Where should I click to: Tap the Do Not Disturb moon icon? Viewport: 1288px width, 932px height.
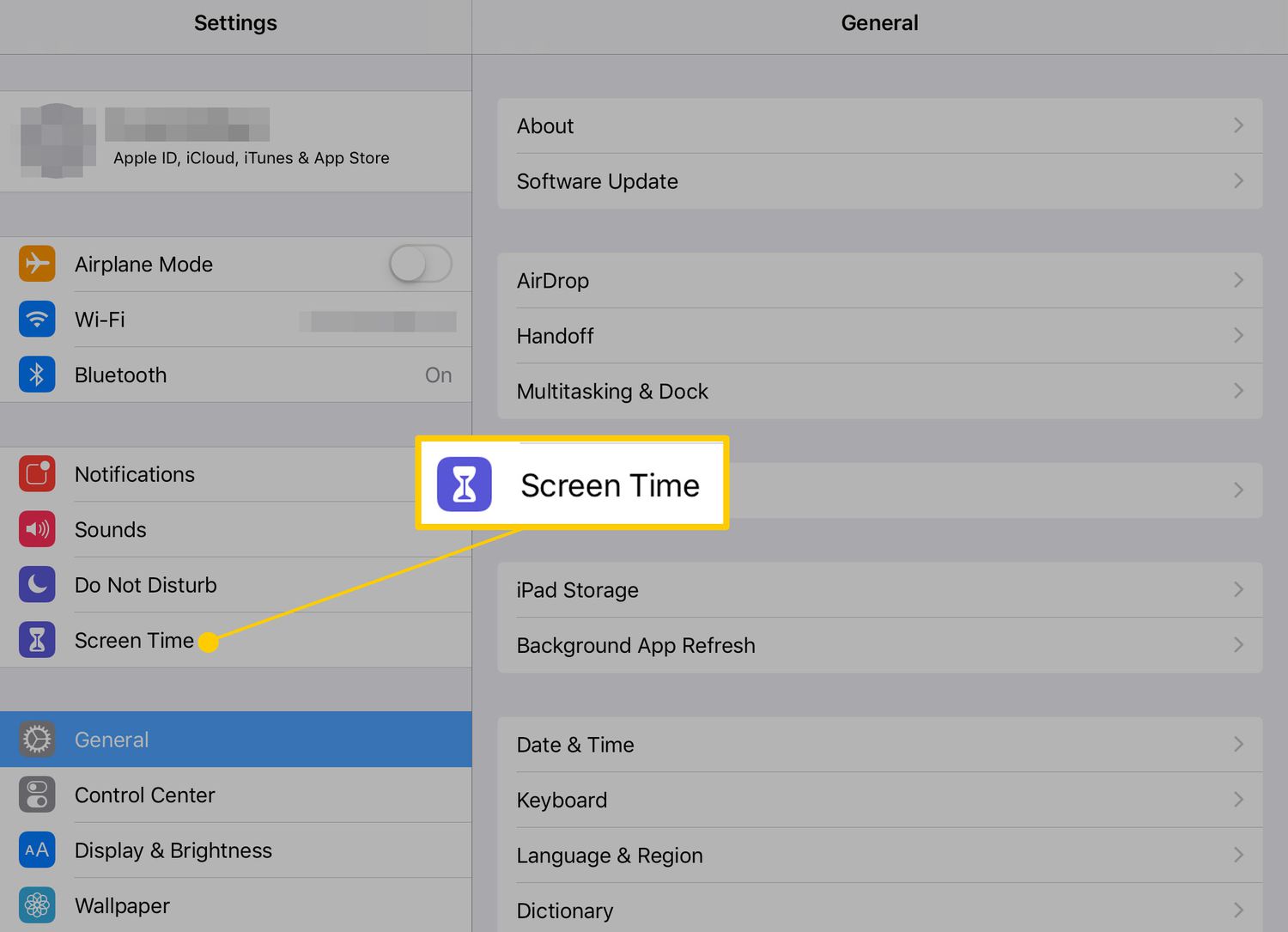[37, 585]
